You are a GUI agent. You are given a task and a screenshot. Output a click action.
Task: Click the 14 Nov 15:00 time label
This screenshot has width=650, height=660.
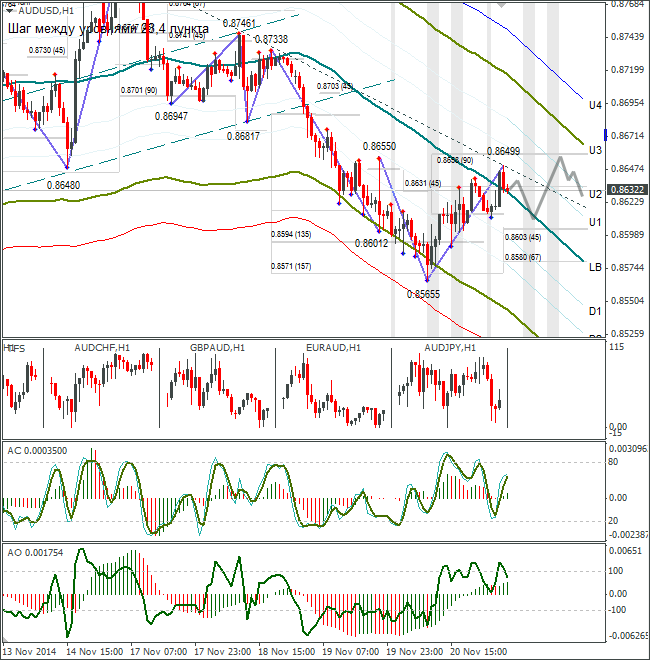[x=95, y=652]
